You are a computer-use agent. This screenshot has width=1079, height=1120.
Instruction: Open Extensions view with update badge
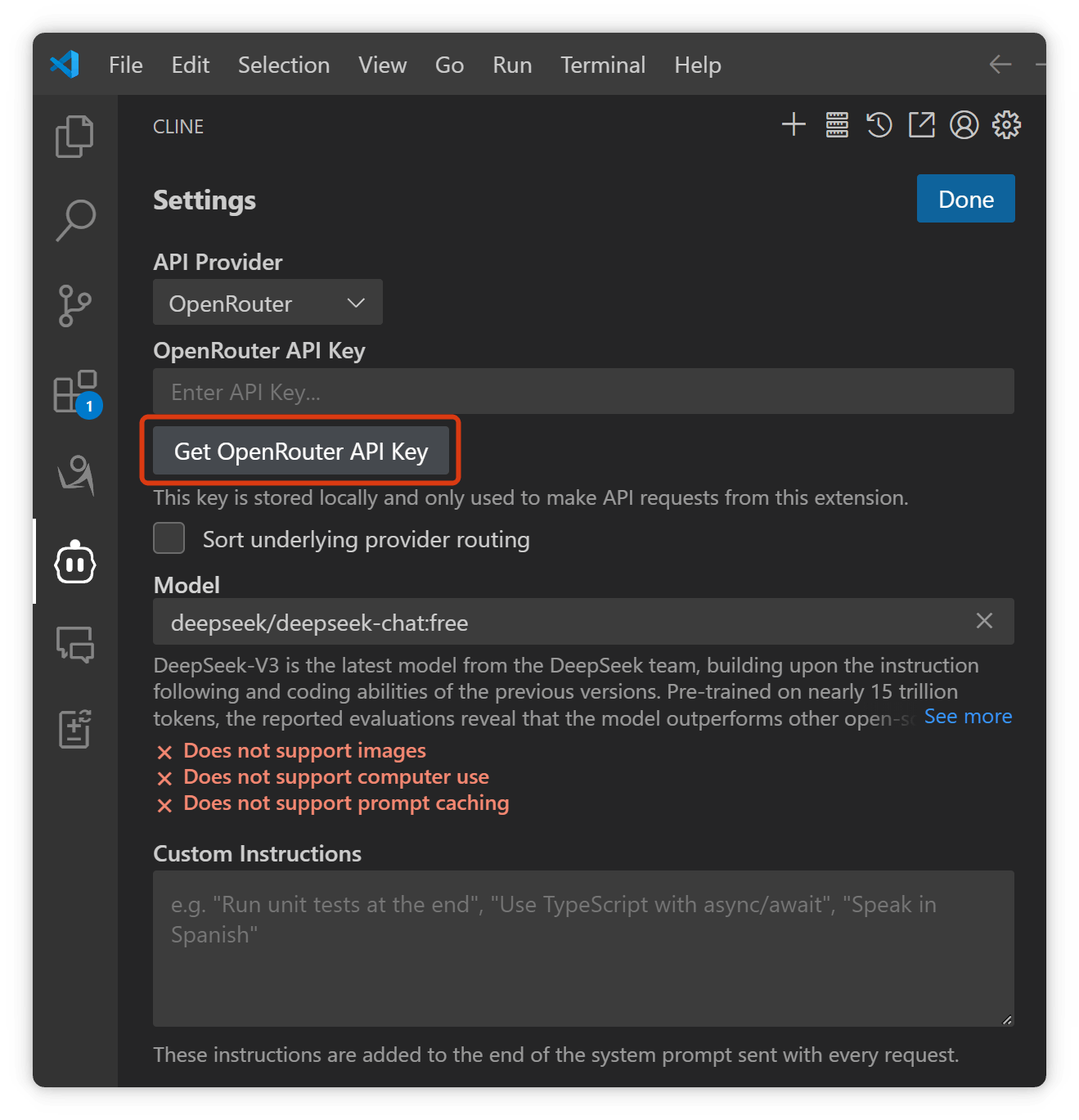[x=77, y=393]
